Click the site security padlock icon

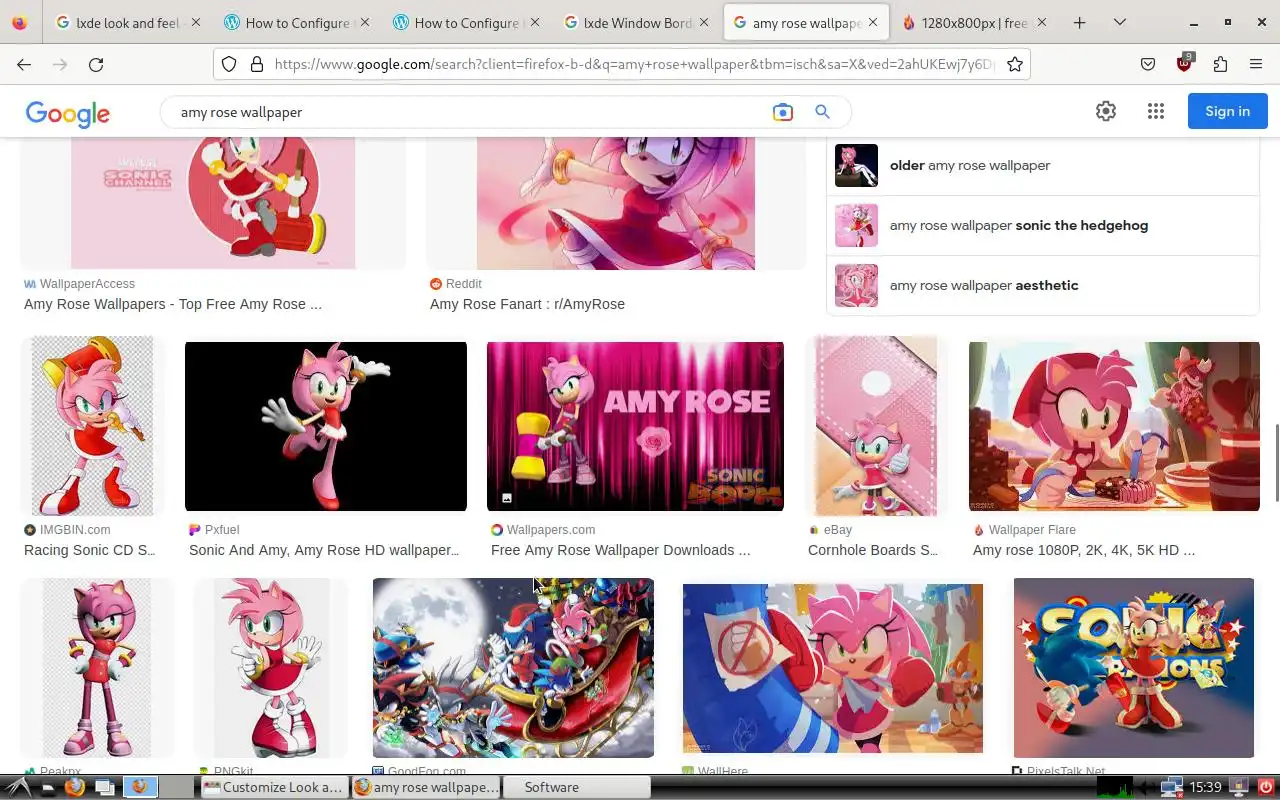pyautogui.click(x=257, y=64)
